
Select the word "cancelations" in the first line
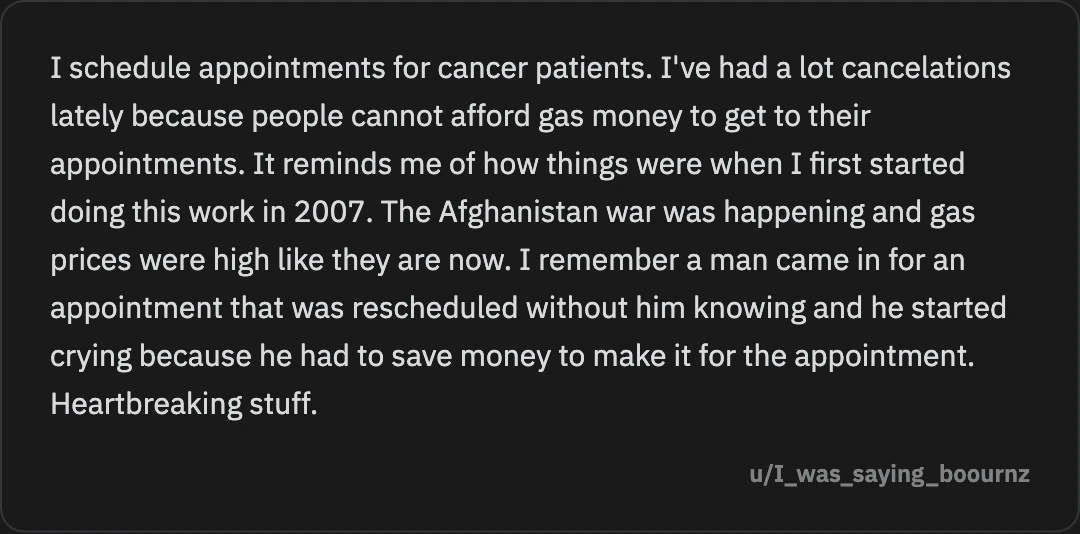[926, 68]
